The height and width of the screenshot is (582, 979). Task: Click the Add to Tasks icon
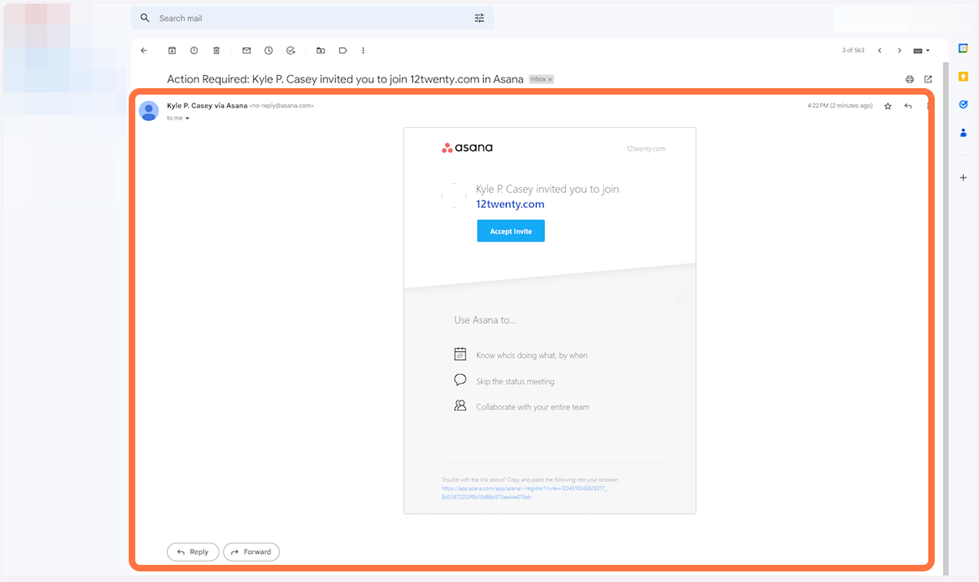coord(291,50)
